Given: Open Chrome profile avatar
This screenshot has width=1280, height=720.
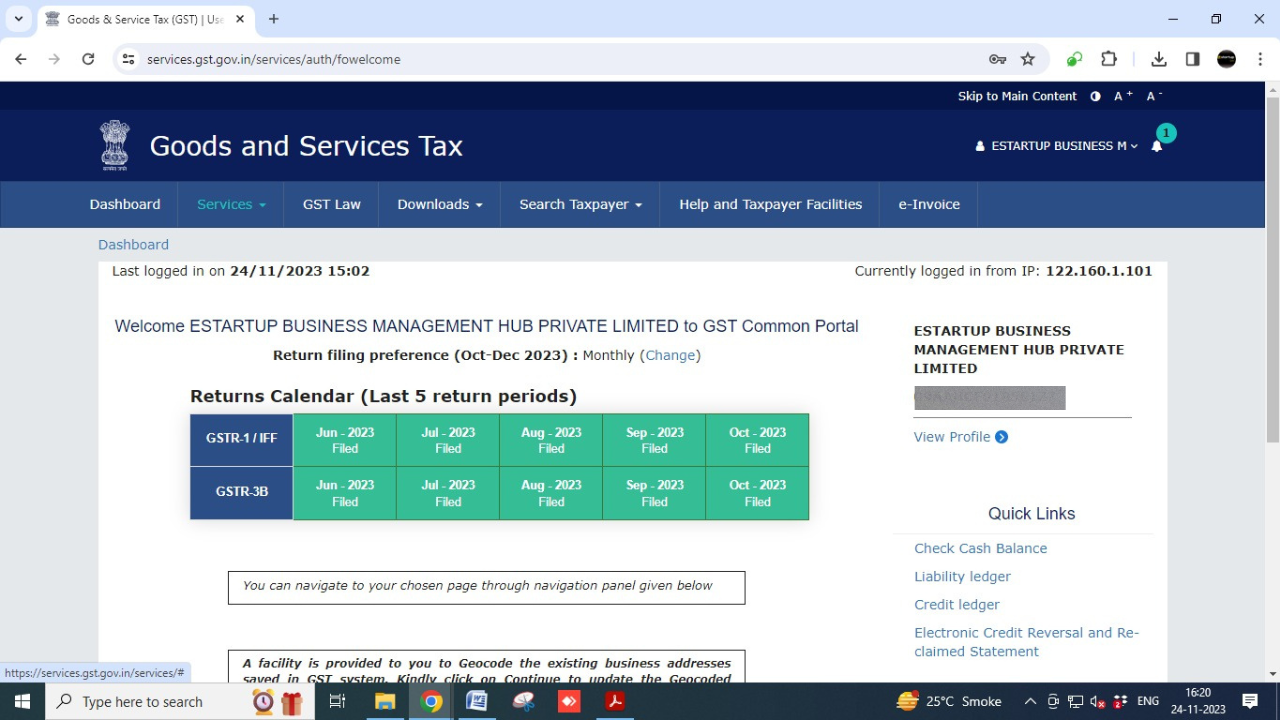Looking at the screenshot, I should [1227, 59].
